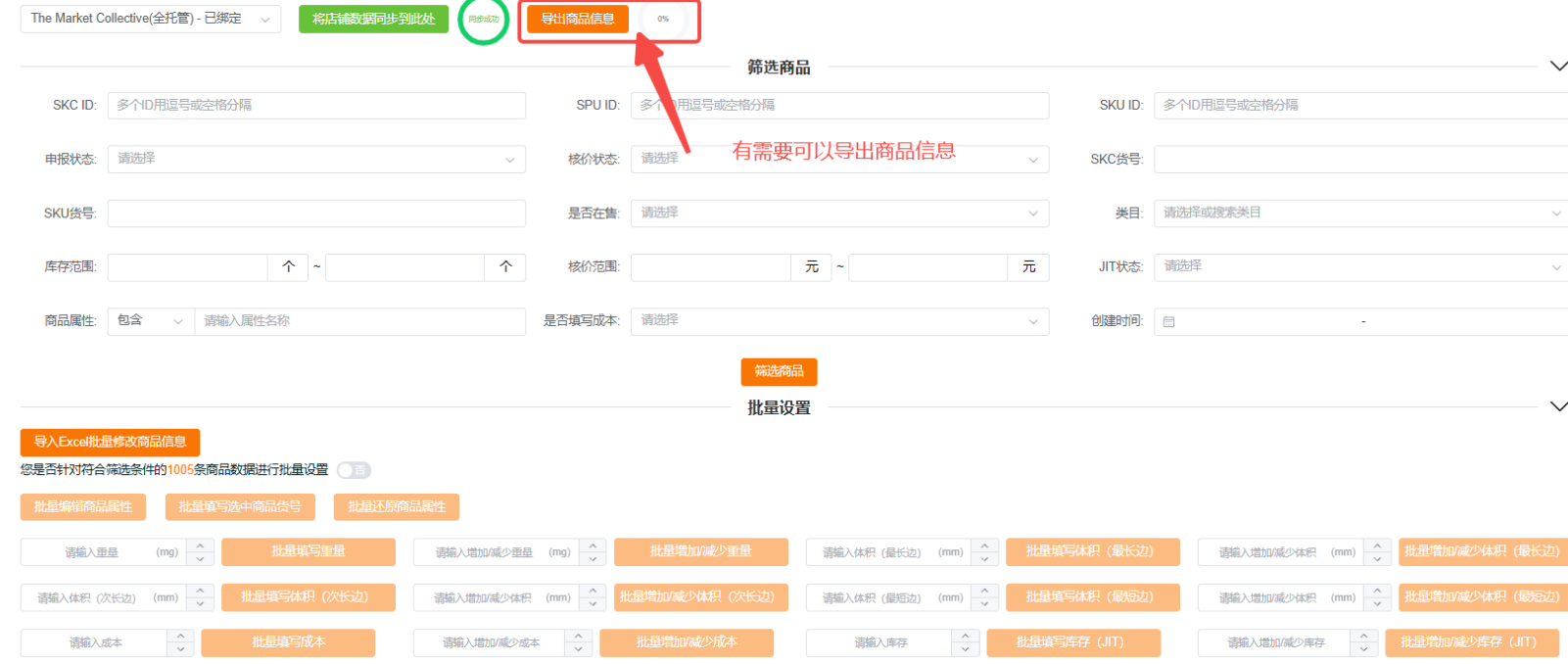Click 批量增加/减少体积 (最短边) button
Screen dimensions: 1568x664
tap(1483, 597)
